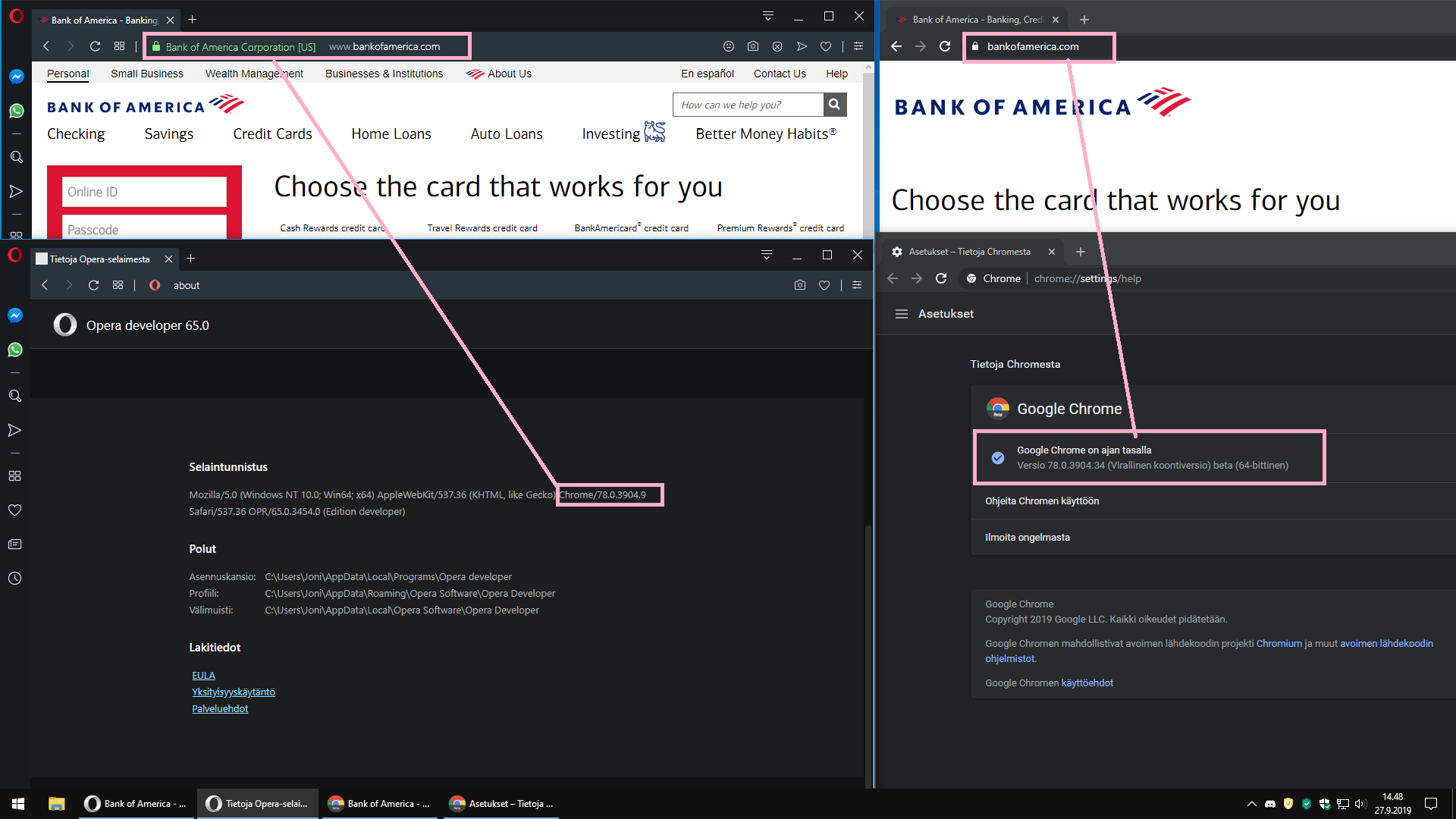Open Messenger in top Opera sidebar
Image resolution: width=1456 pixels, height=819 pixels.
(16, 77)
